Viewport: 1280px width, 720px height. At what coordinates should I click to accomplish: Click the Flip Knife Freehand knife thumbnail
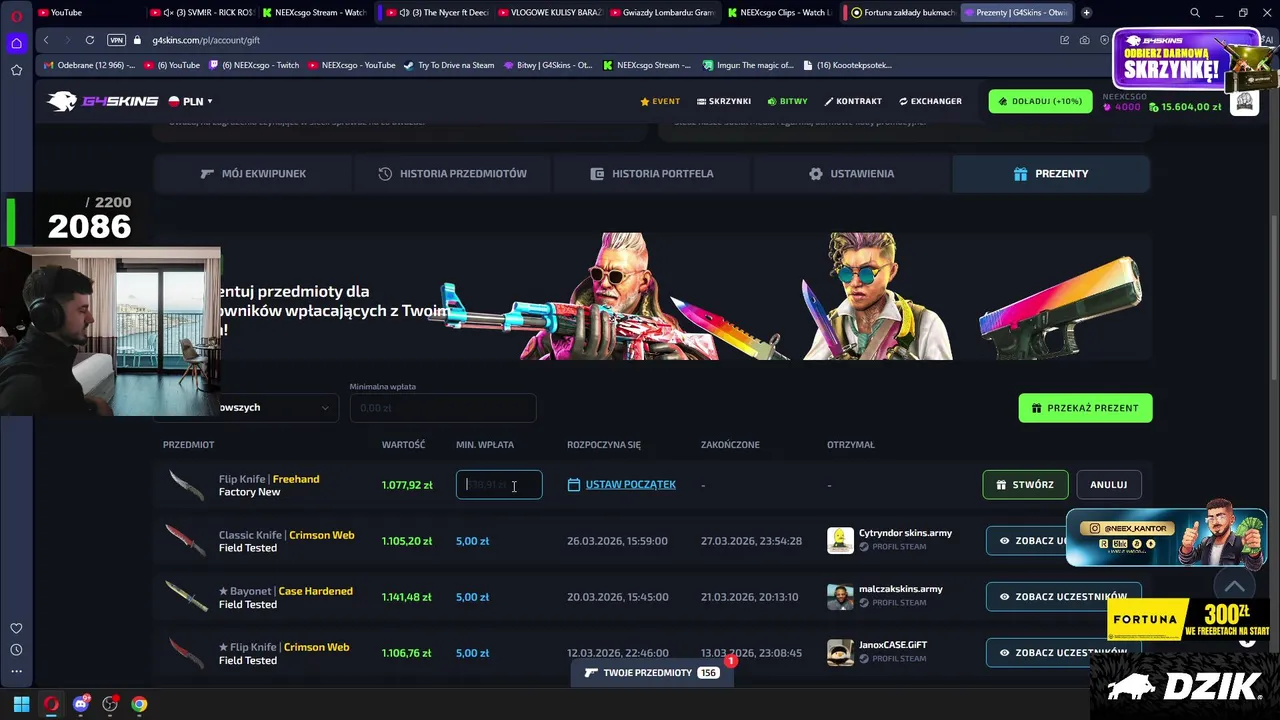[187, 485]
